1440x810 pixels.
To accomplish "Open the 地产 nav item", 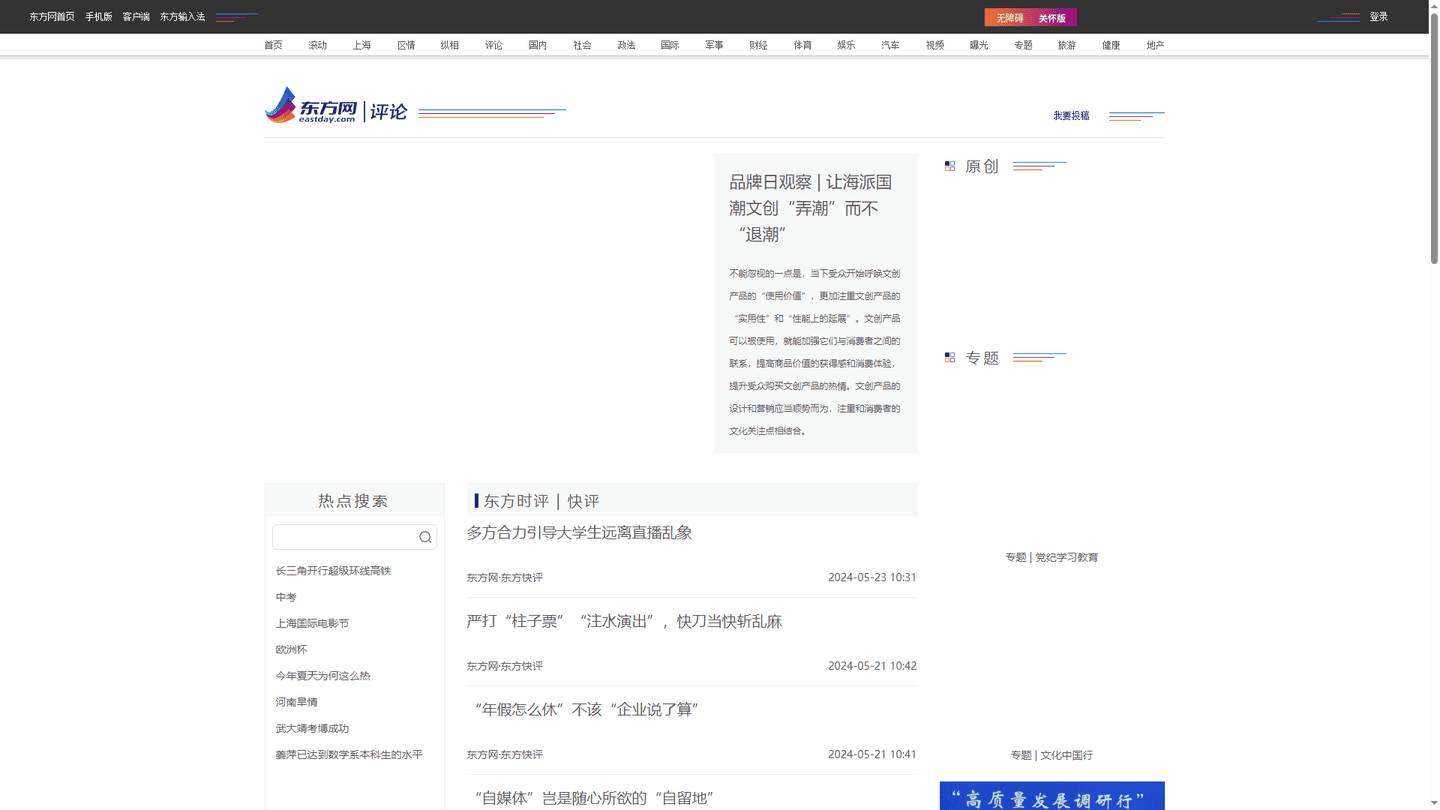I will point(1155,45).
